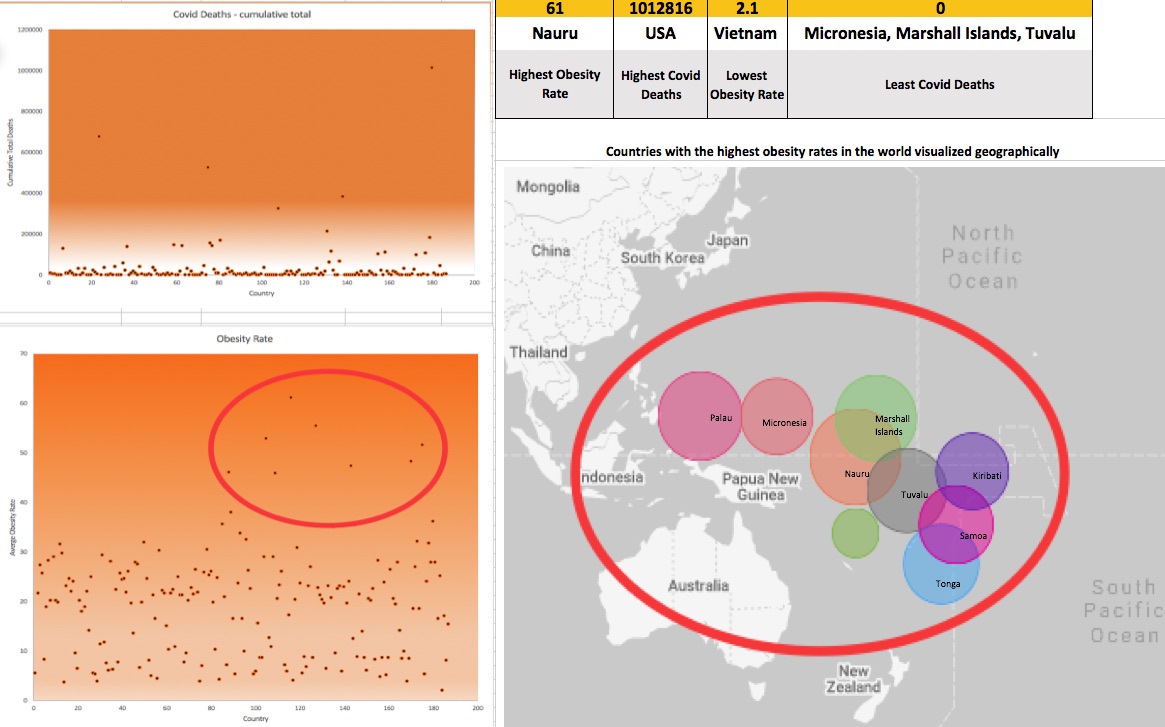Select the purple Kiribati bubble
This screenshot has height=727, width=1165.
(x=974, y=468)
